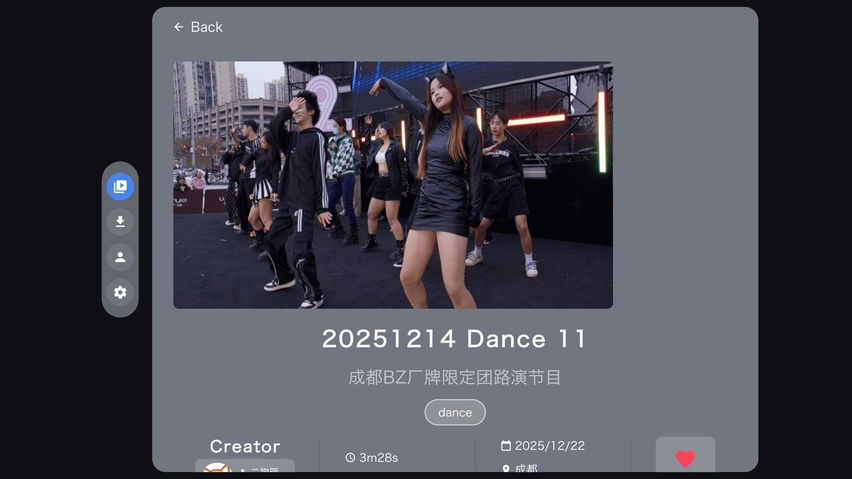
Task: Select the 'dance' tag chip
Action: point(455,413)
